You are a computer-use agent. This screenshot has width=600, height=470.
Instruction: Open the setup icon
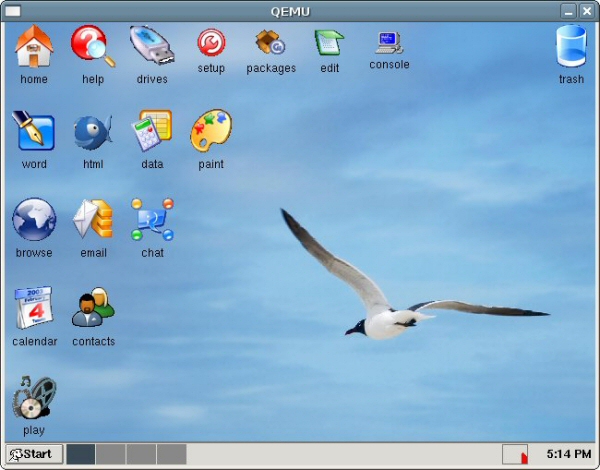[x=211, y=42]
